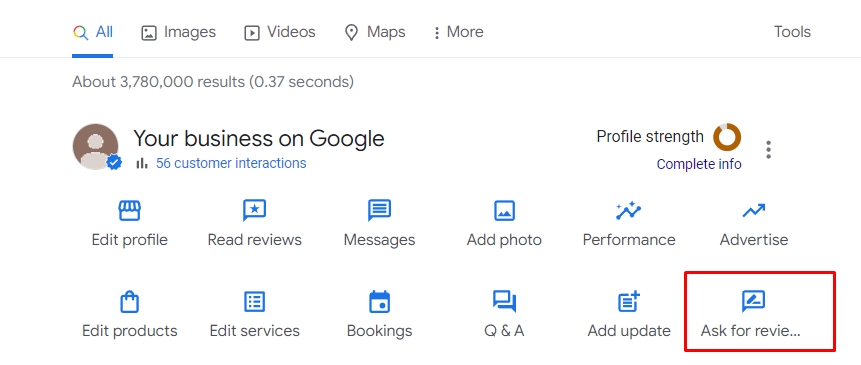Open the Performance sparkle chart icon
Image resolution: width=861 pixels, height=365 pixels.
point(629,210)
